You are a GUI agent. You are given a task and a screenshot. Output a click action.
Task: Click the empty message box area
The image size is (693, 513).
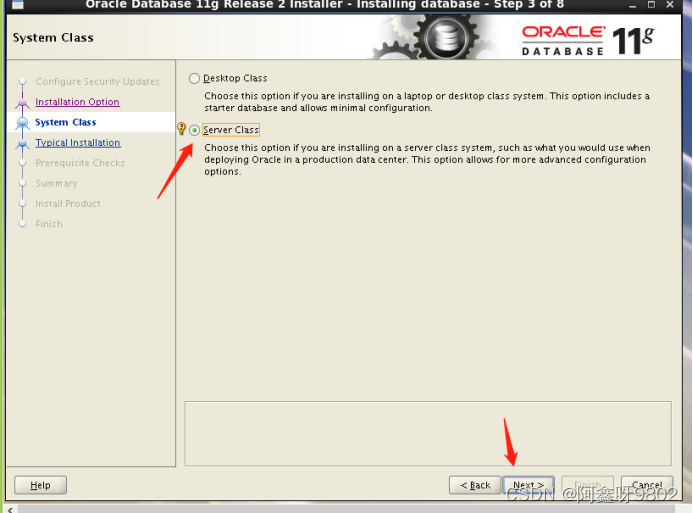pyautogui.click(x=428, y=433)
